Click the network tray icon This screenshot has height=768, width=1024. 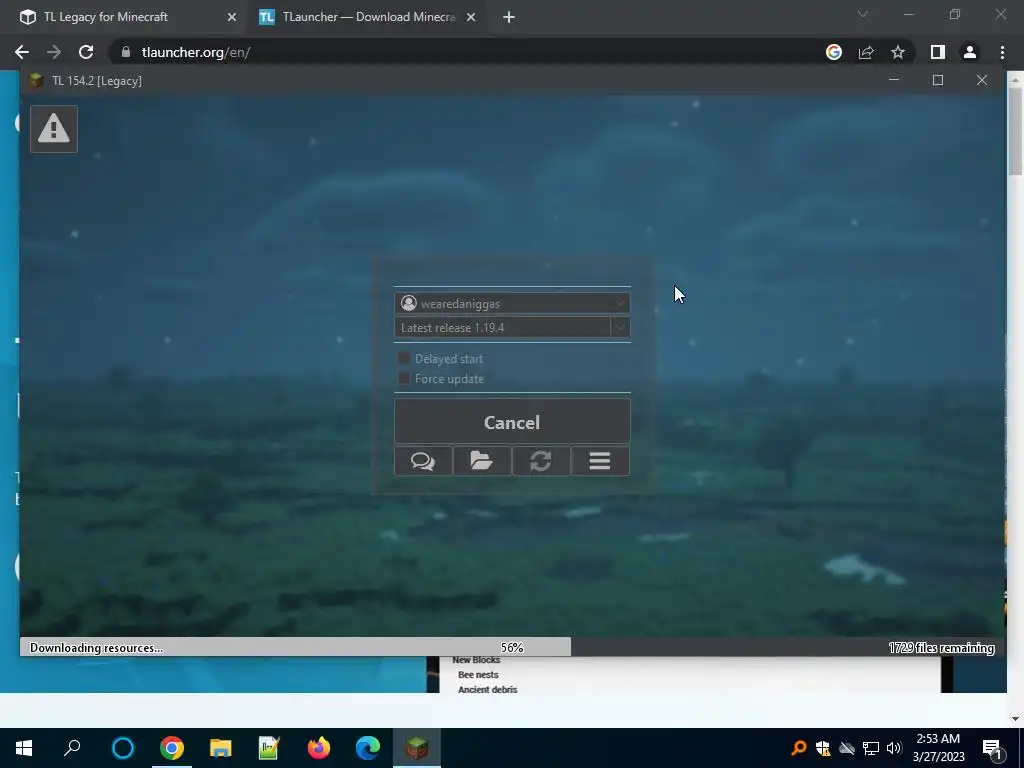pyautogui.click(x=871, y=748)
